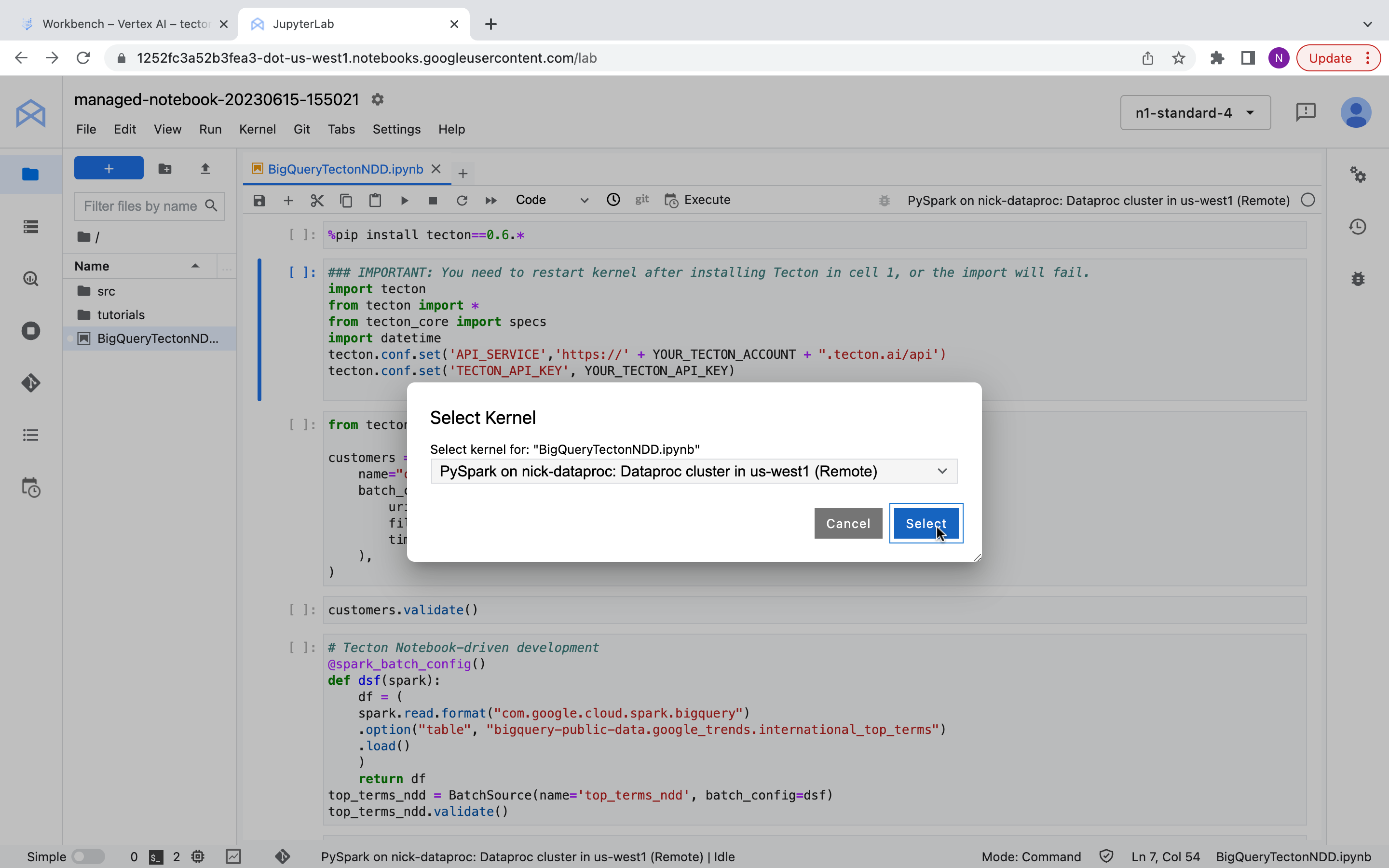The width and height of the screenshot is (1389, 868).
Task: Click the Cancel button in kernel dialog
Action: pyautogui.click(x=848, y=523)
